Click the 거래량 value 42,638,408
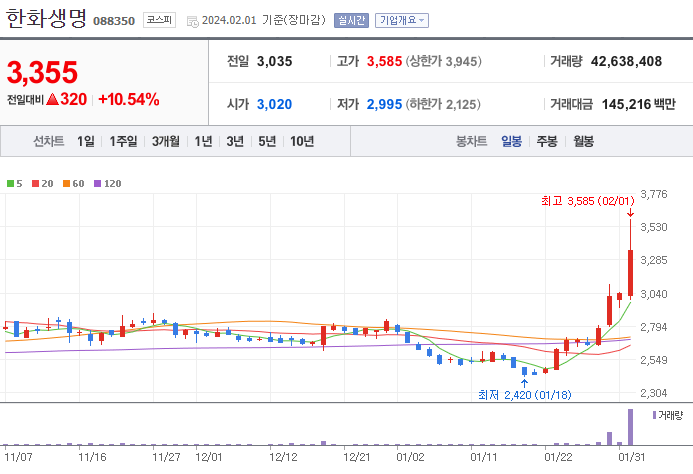This screenshot has height=474, width=693. coord(626,61)
